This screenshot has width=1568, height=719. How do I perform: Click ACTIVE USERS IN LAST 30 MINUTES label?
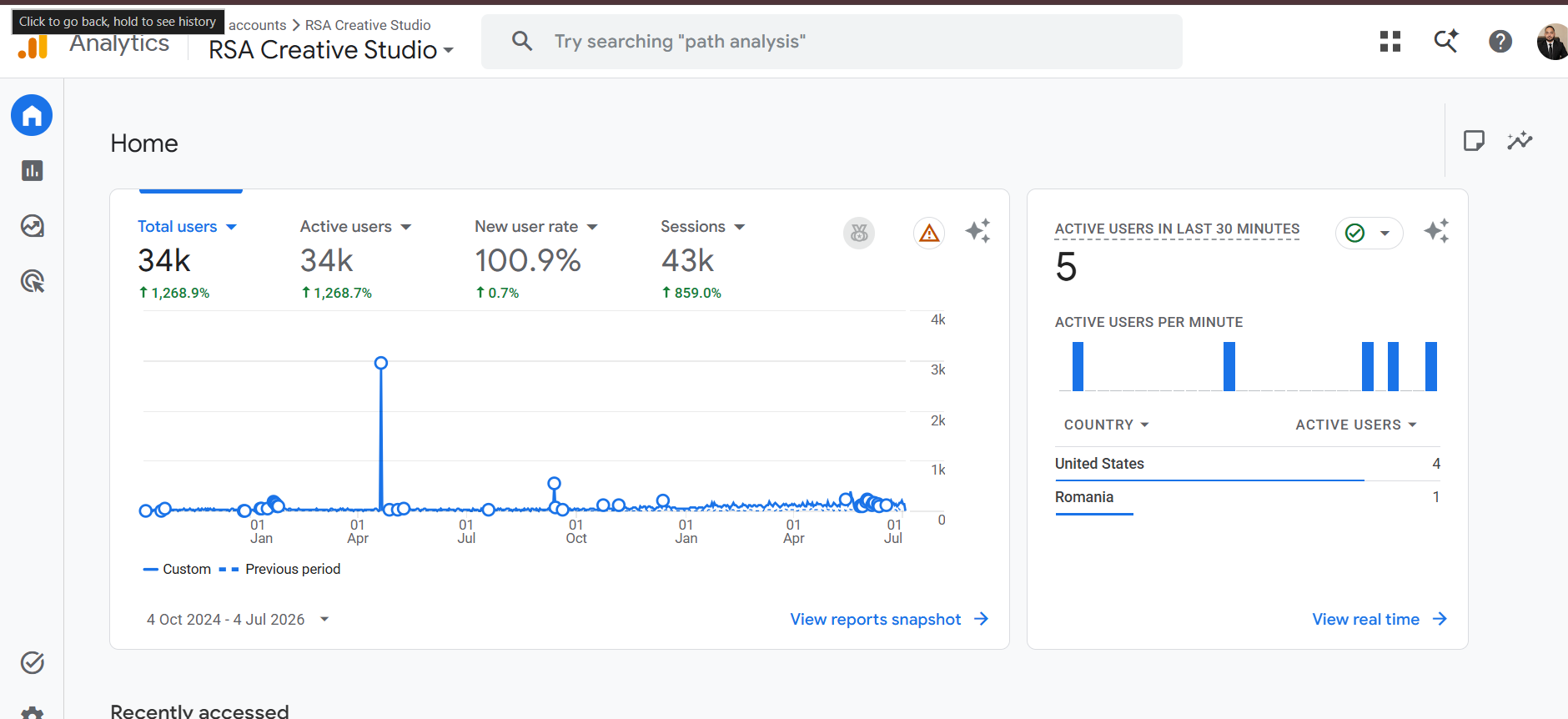(1177, 229)
